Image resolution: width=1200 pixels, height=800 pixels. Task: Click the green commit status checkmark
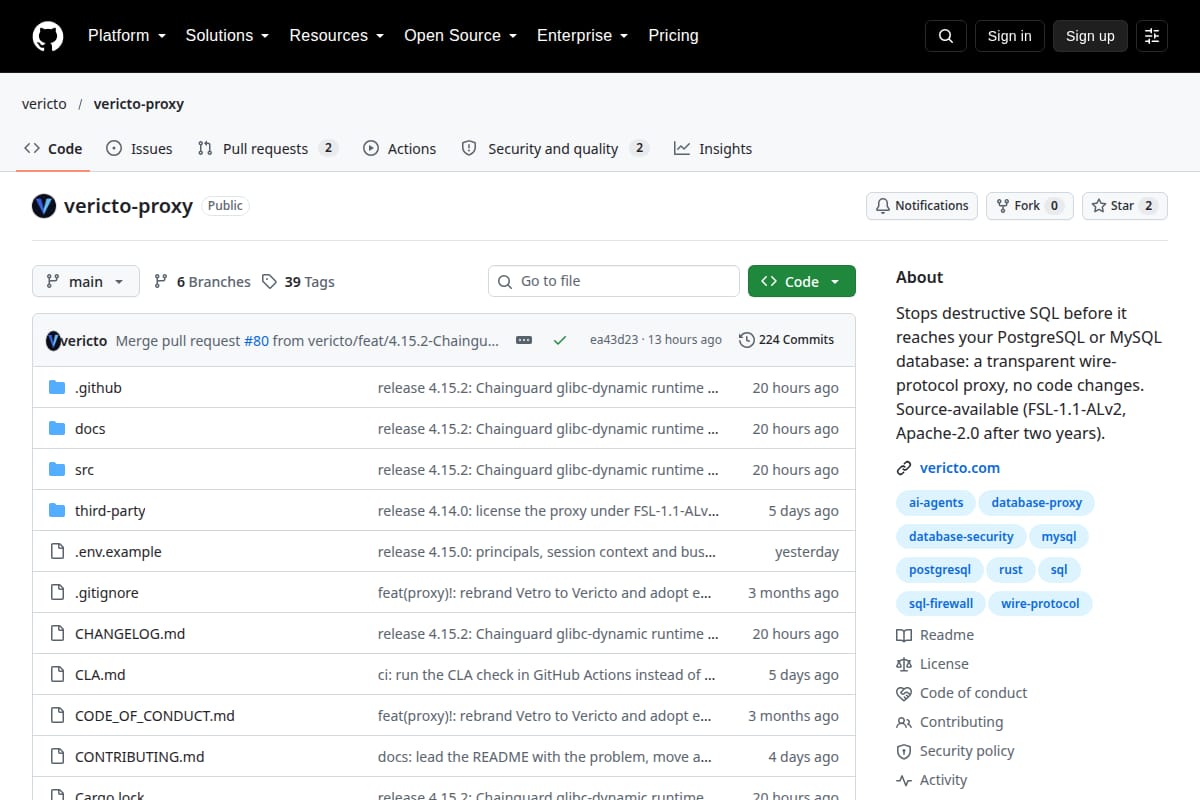coord(560,340)
